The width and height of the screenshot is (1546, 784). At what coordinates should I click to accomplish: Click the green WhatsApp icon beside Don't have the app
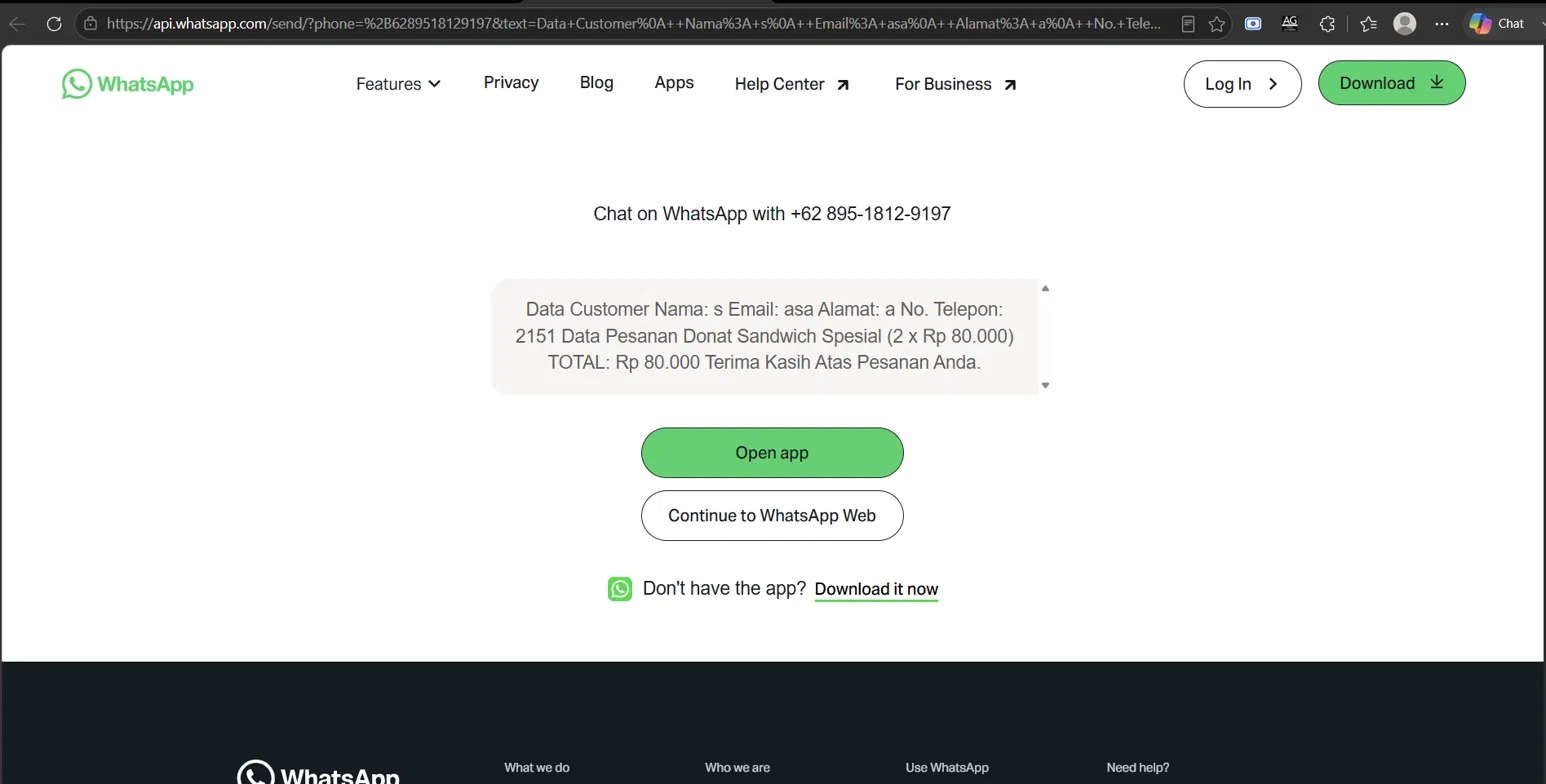620,589
